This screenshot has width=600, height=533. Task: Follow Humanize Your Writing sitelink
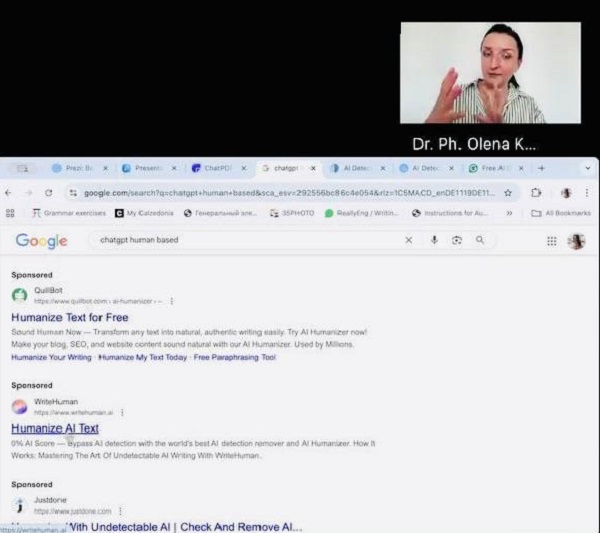coord(51,357)
